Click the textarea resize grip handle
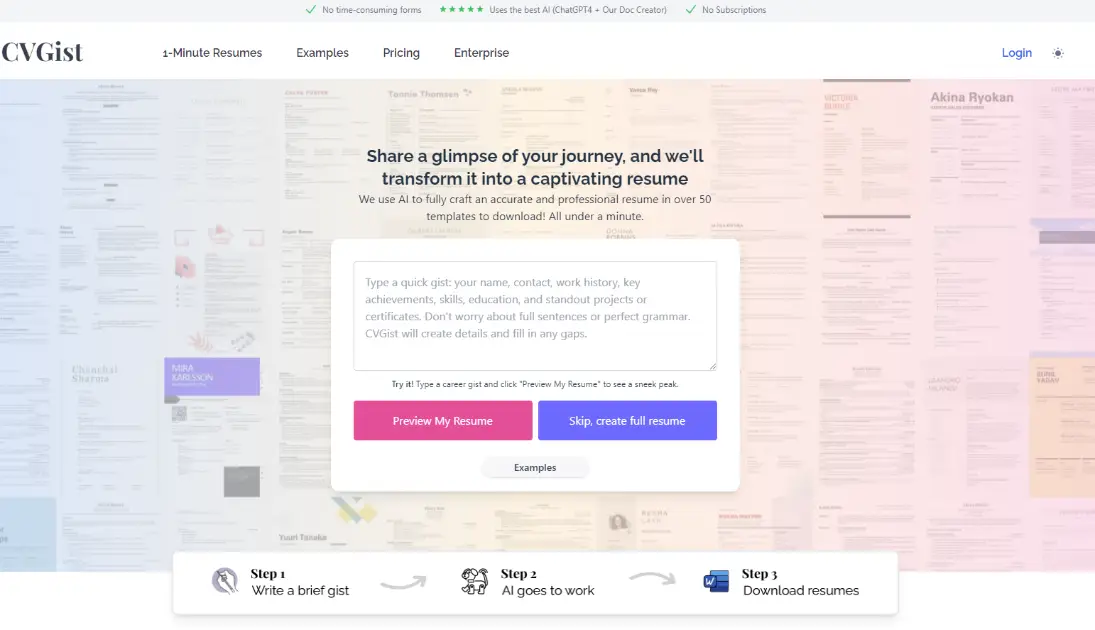Image resolution: width=1095 pixels, height=630 pixels. 712,366
